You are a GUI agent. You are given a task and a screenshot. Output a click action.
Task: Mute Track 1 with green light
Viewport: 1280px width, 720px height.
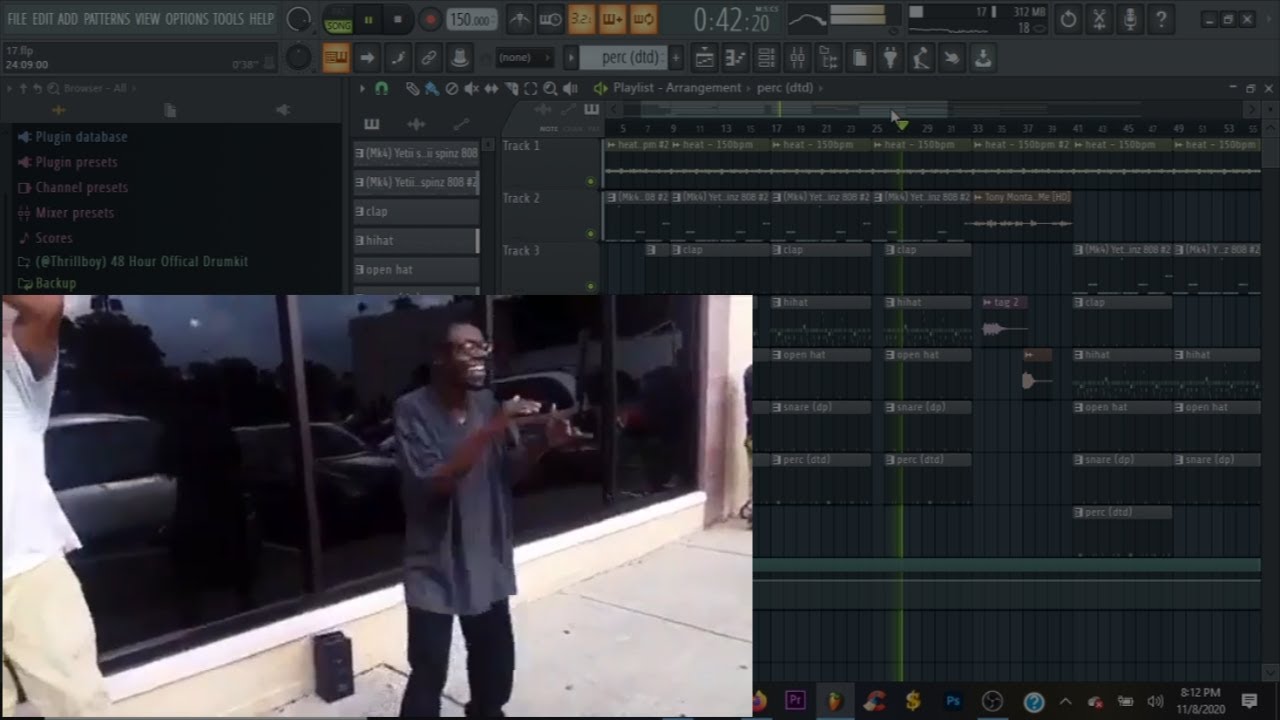[590, 181]
